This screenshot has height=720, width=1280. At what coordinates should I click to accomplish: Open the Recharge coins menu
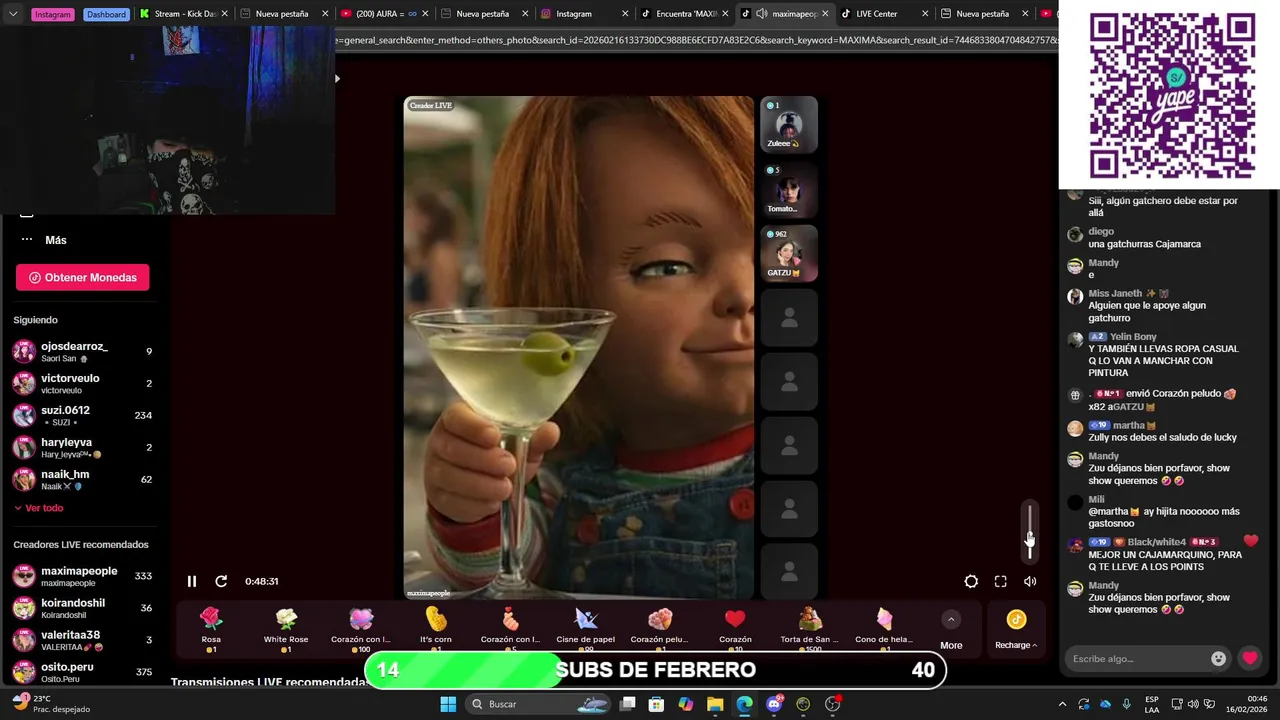(x=1016, y=630)
